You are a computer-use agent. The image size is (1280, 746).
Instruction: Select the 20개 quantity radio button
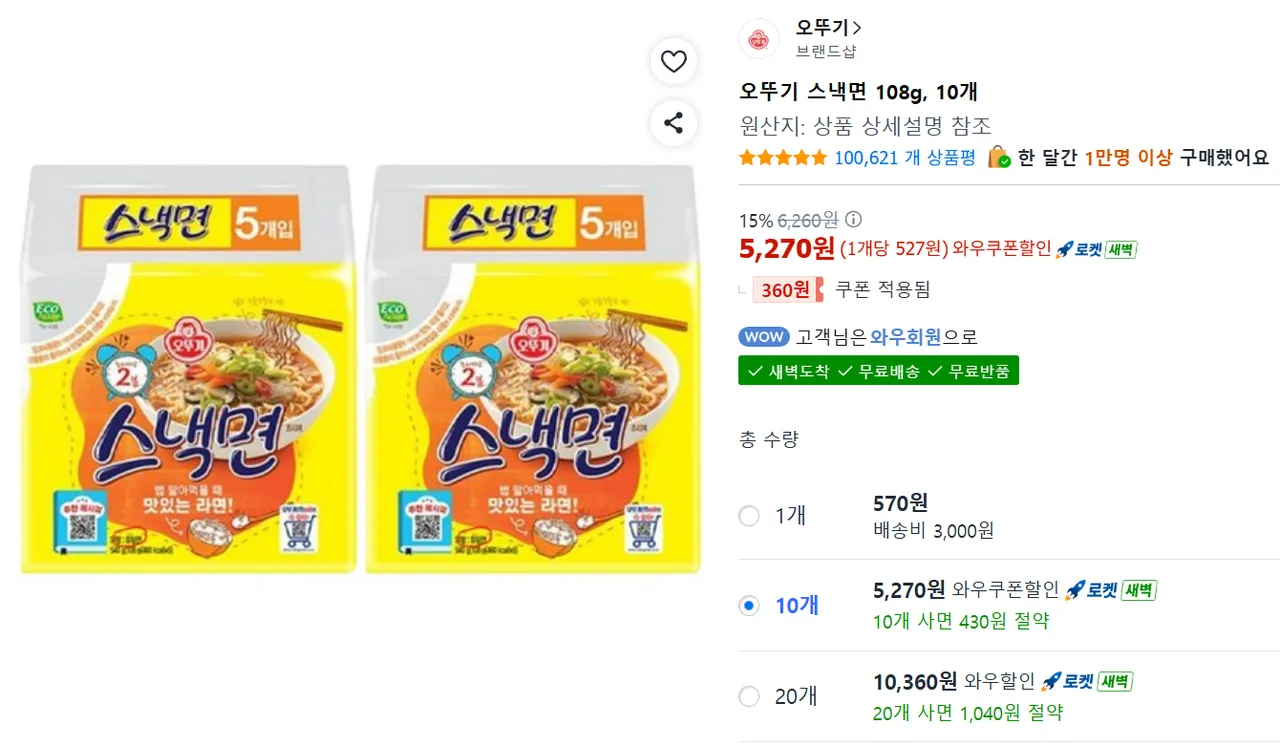point(749,696)
